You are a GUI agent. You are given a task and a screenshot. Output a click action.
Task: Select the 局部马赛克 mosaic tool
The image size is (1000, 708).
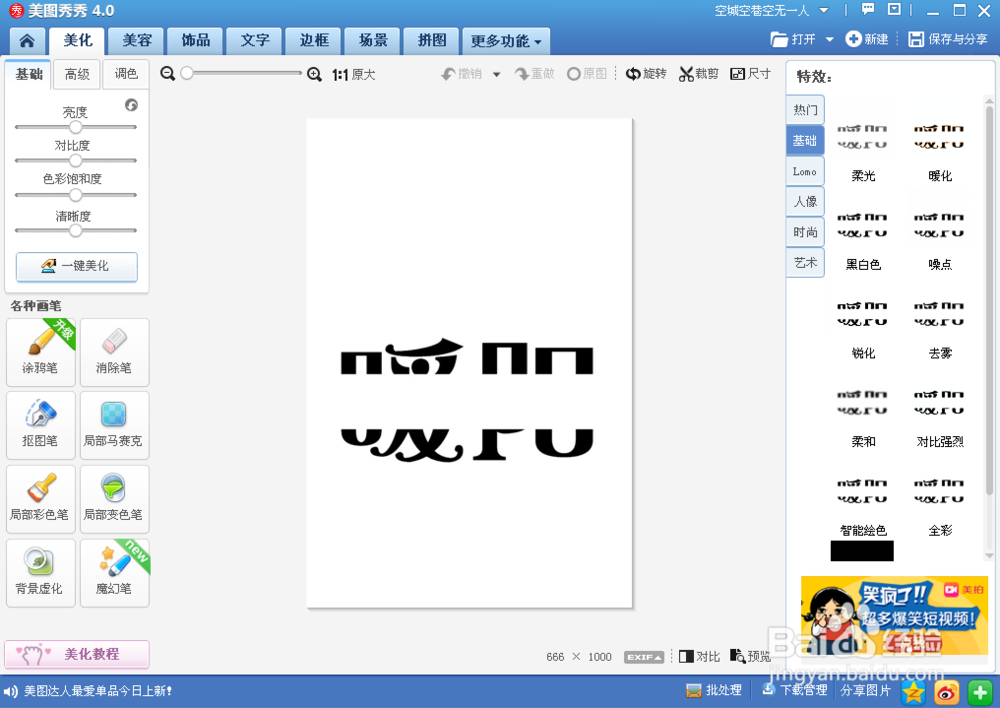[x=115, y=425]
